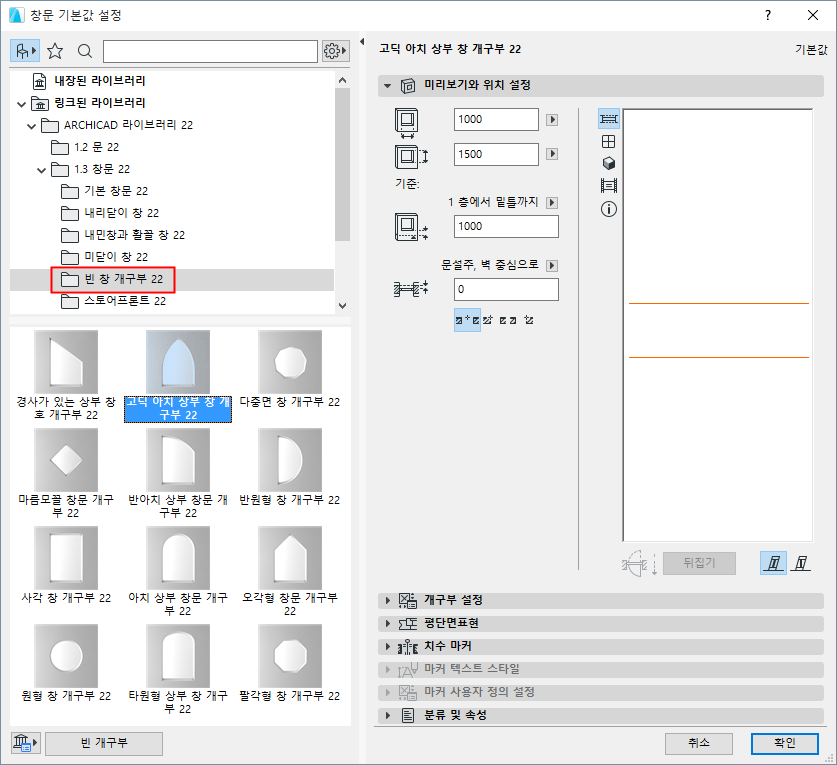Show object info preview icon
Viewport: 837px width, 765px height.
click(609, 209)
